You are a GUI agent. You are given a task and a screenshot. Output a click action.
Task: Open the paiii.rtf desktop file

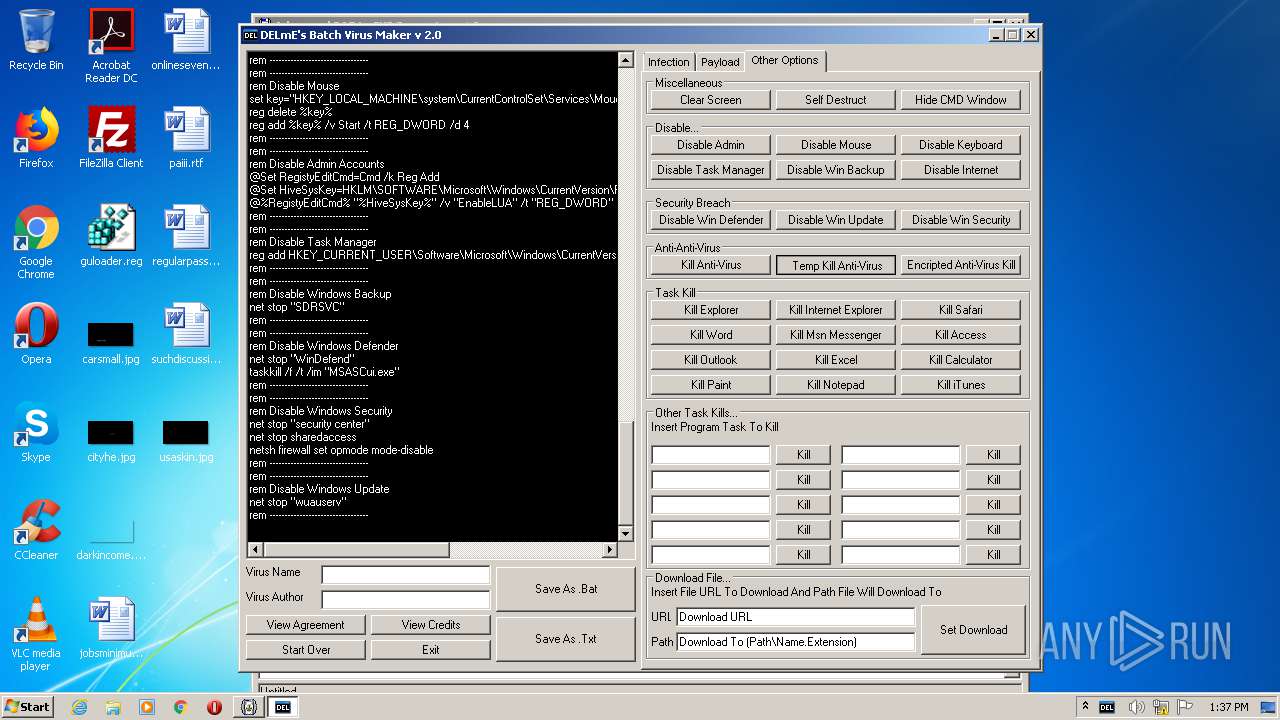186,138
